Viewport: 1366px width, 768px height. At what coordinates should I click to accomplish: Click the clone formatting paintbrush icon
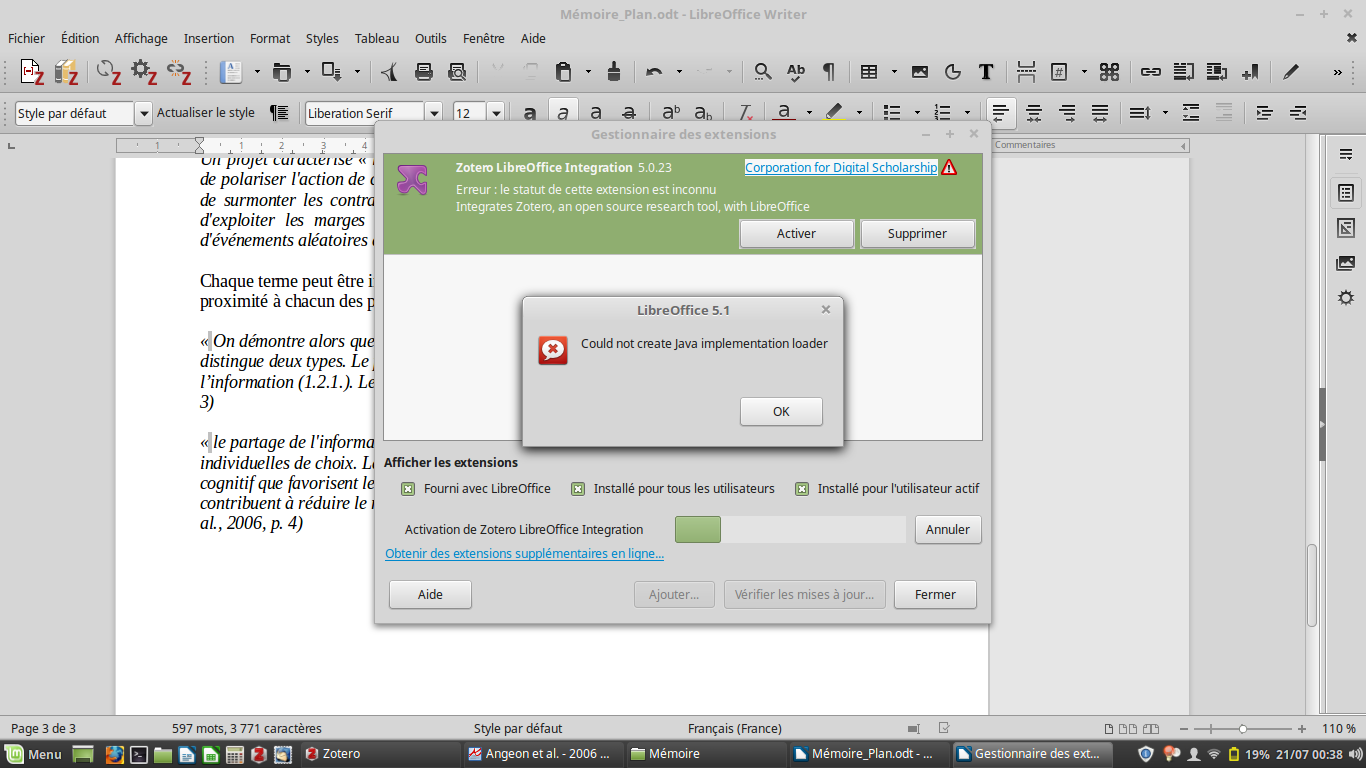tap(614, 72)
